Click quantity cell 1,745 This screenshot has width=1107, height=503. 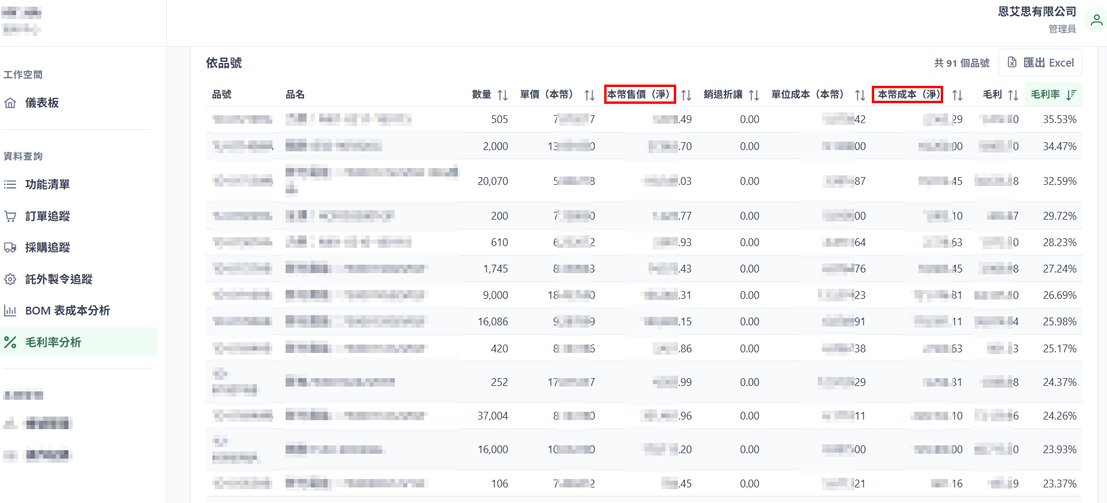pyautogui.click(x=496, y=268)
